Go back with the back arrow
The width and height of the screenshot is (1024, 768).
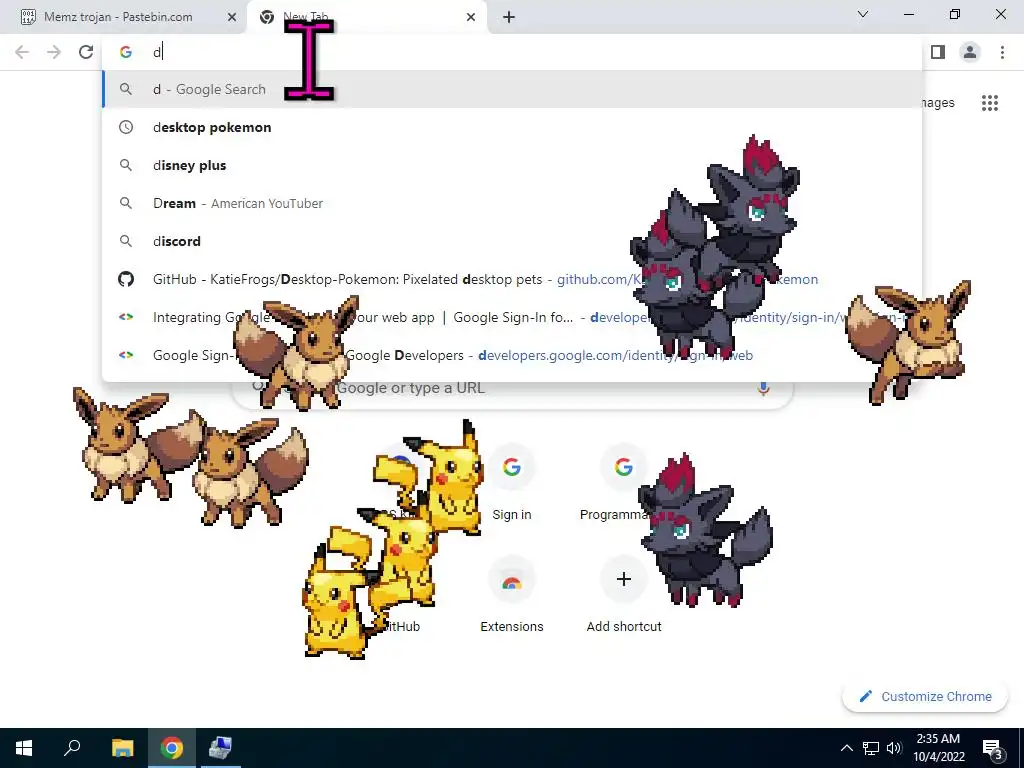(x=22, y=52)
